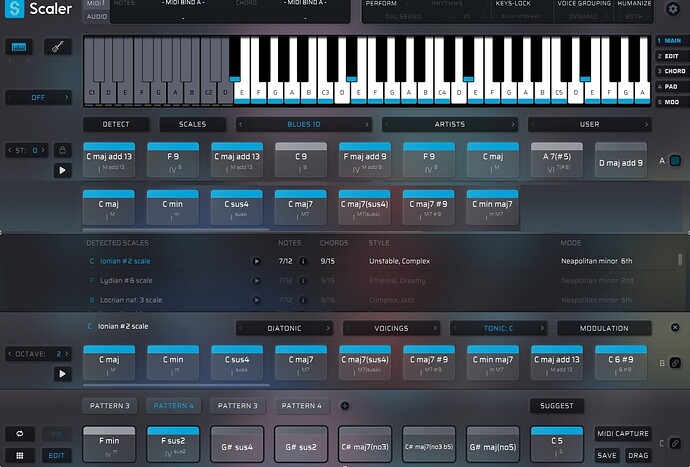The height and width of the screenshot is (467, 690).
Task: Click the lock icon beside ST
Action: [62, 150]
